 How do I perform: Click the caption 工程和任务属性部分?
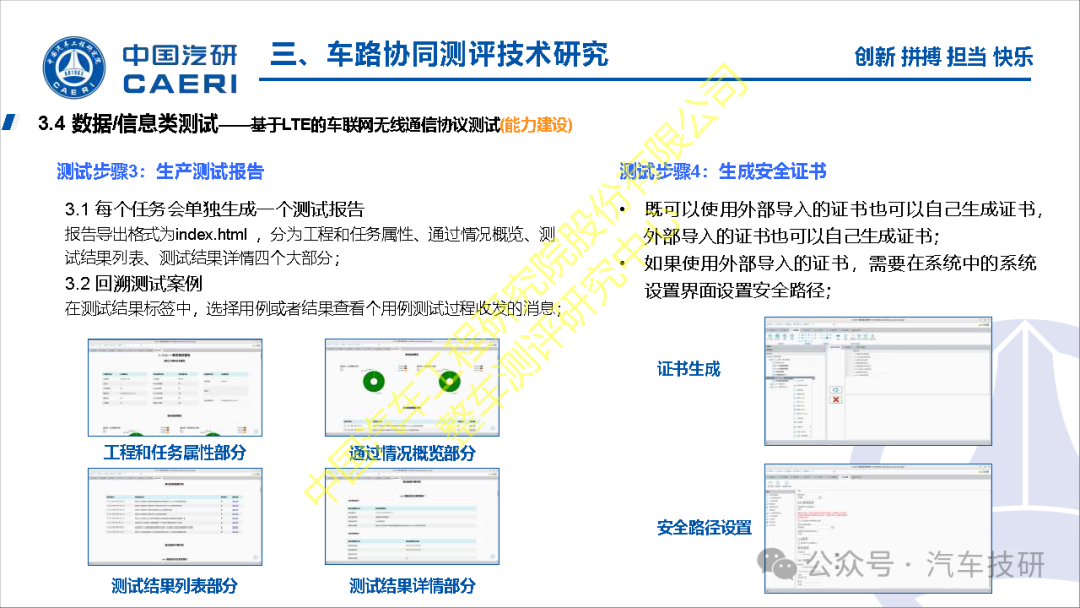click(x=175, y=452)
